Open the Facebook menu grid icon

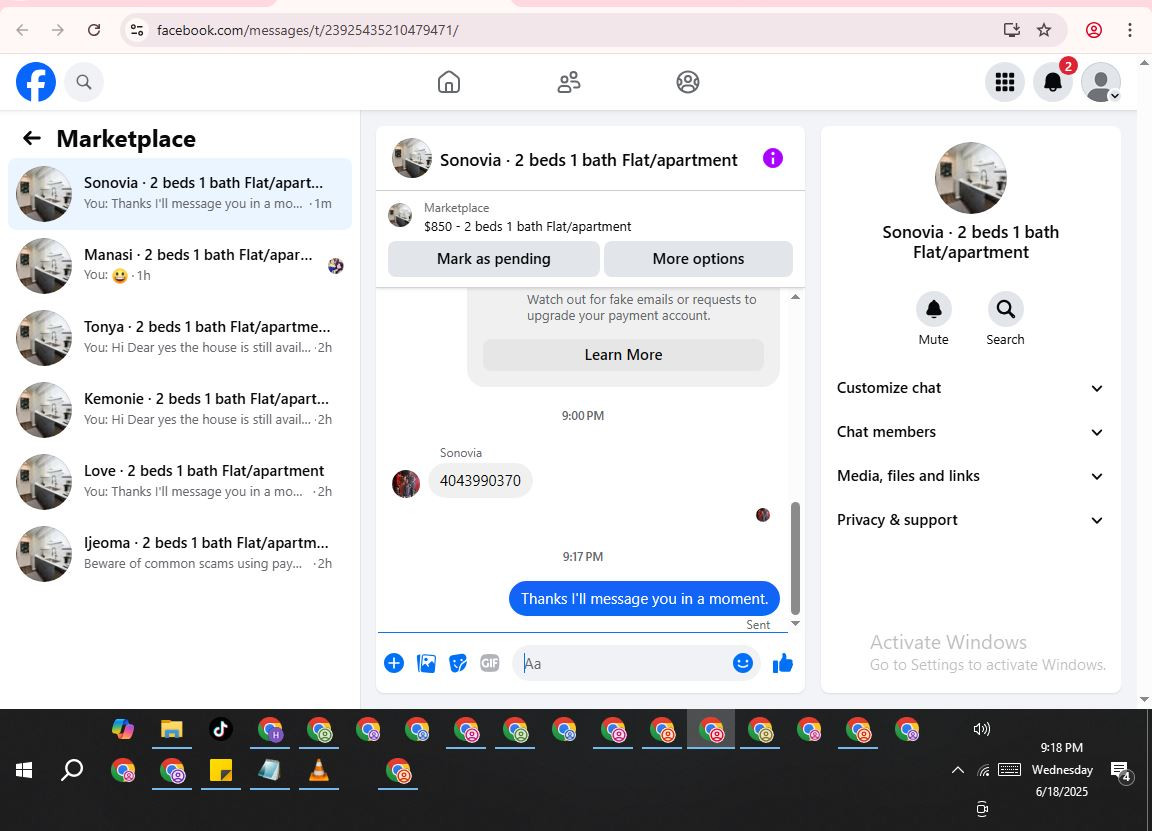pos(1004,82)
